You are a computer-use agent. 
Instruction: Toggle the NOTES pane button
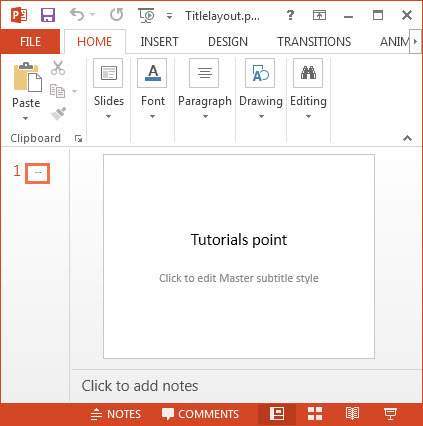click(x=116, y=414)
